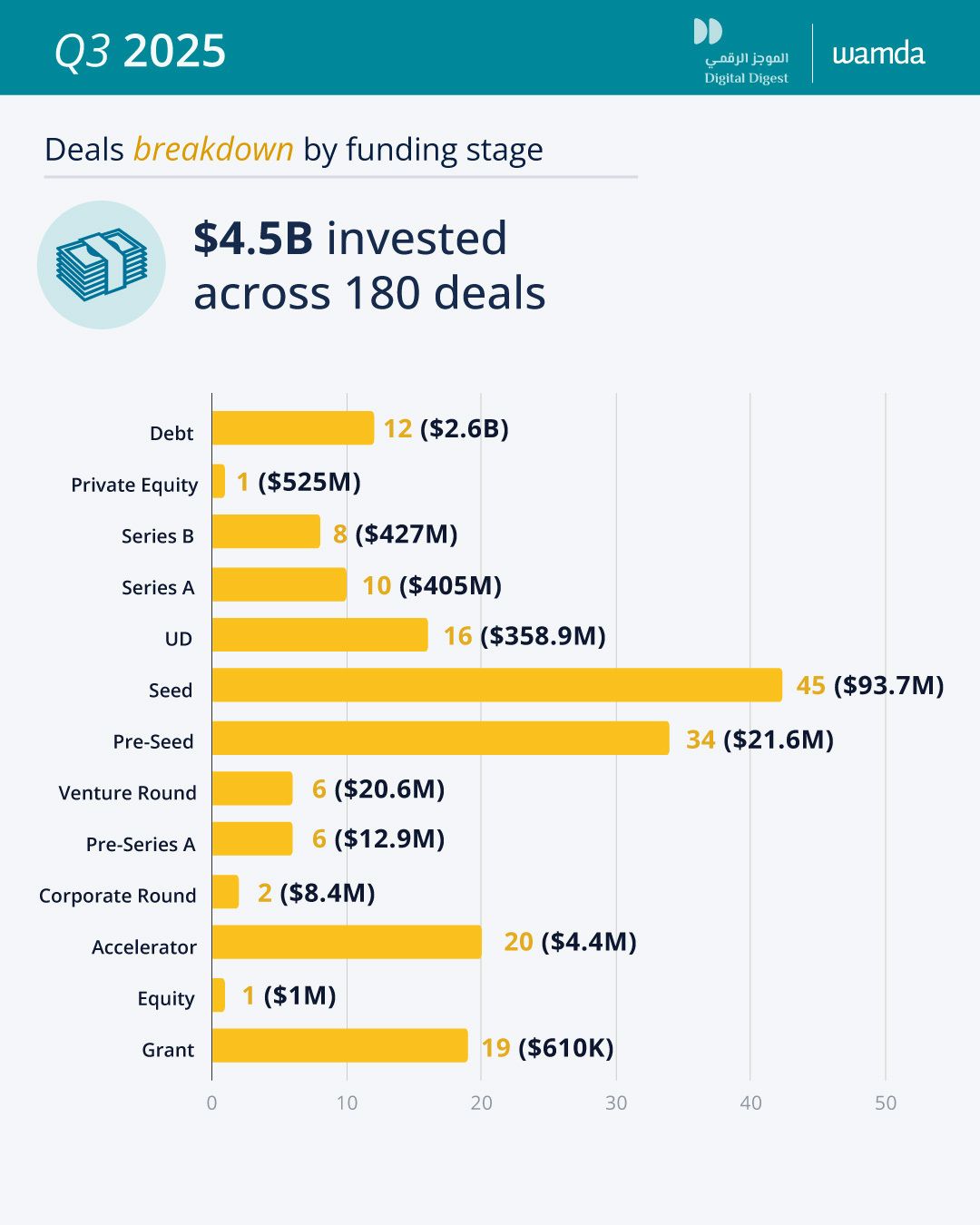The width and height of the screenshot is (980, 1225).
Task: Select the Pre-Seed bar
Action: pos(440,739)
